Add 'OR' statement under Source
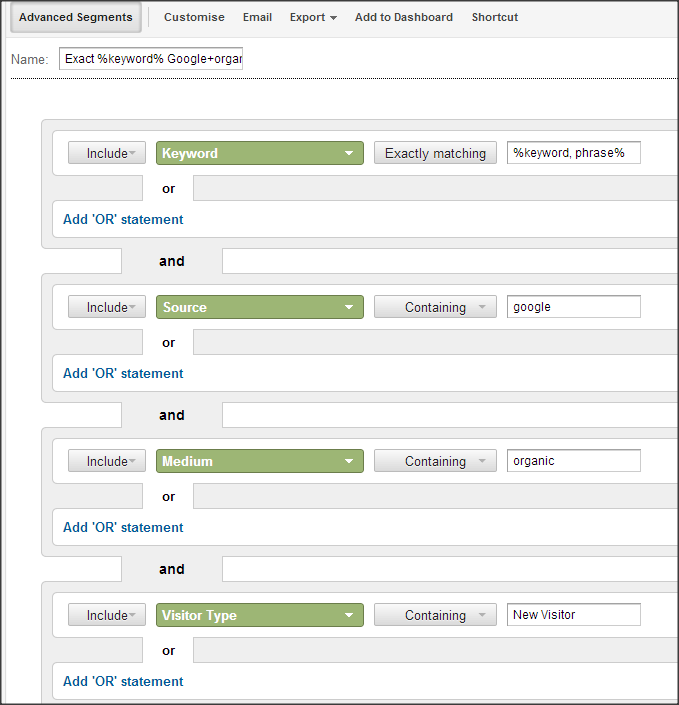Screen dimensions: 679x705 [x=123, y=373]
